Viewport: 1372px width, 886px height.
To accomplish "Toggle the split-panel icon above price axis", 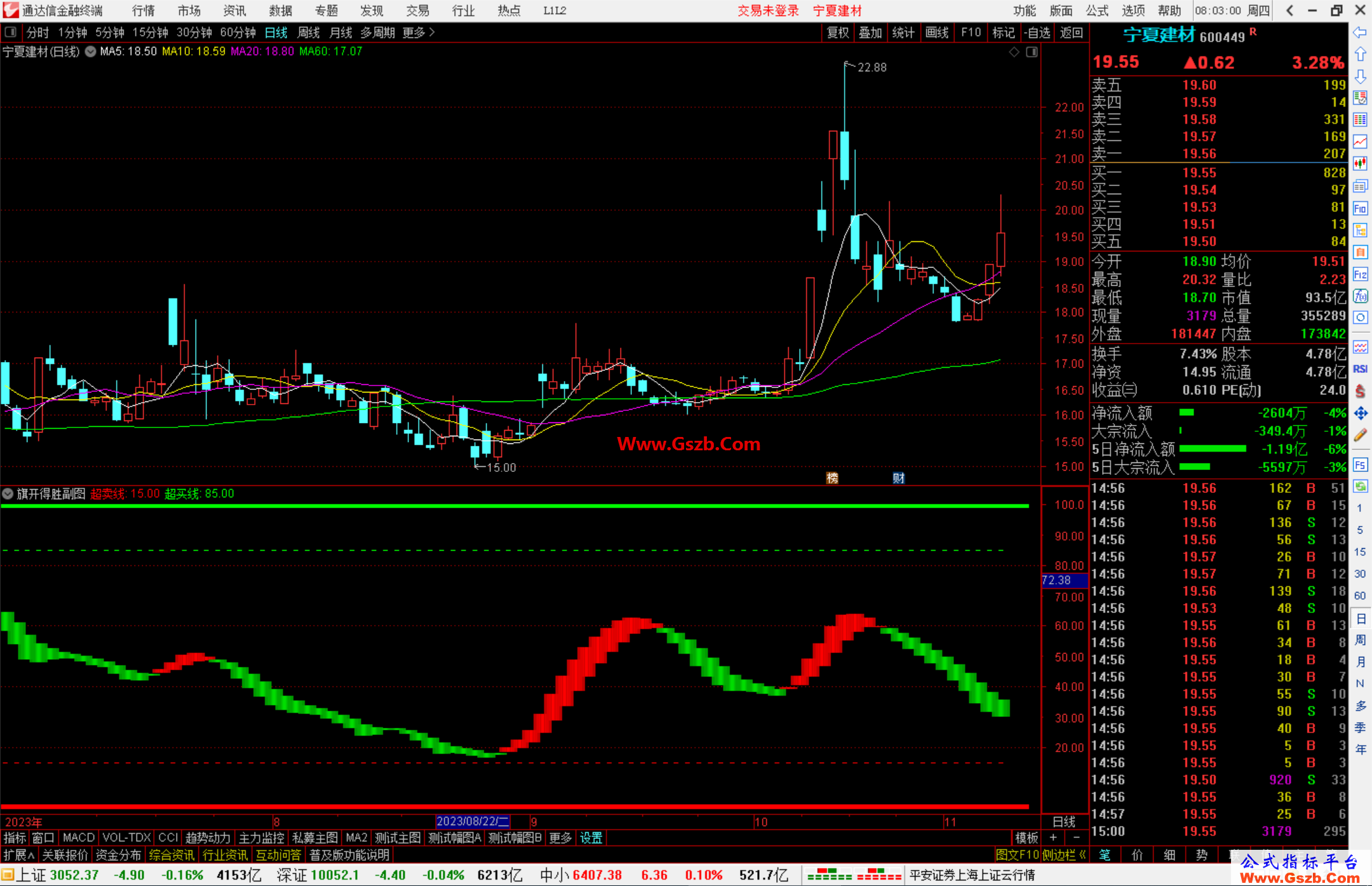I will [1032, 52].
